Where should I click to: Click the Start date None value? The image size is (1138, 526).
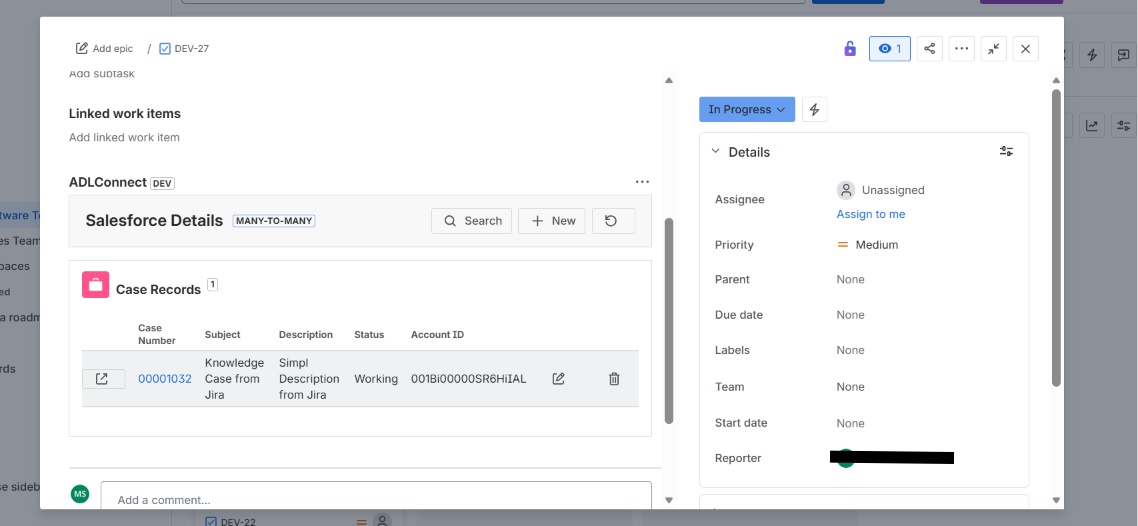(851, 423)
